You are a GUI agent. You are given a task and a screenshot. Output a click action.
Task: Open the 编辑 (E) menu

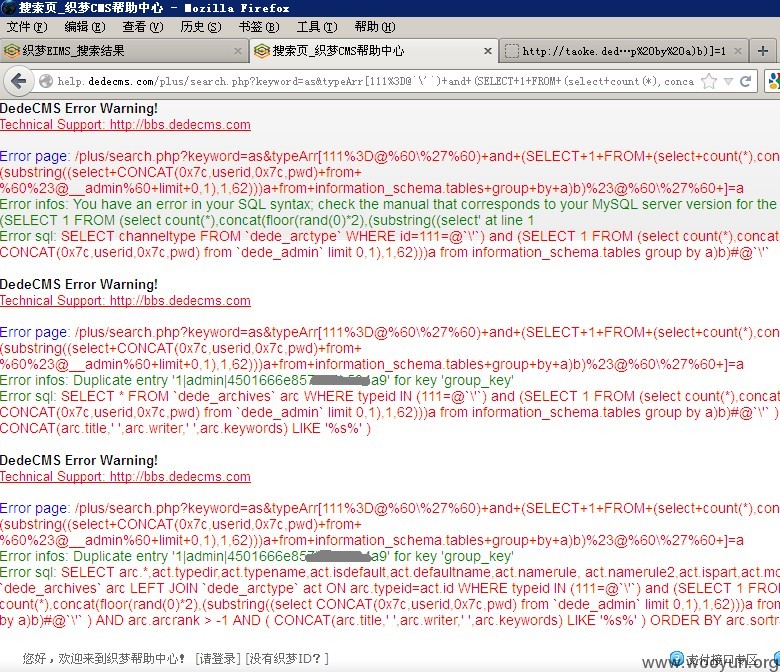coord(85,27)
